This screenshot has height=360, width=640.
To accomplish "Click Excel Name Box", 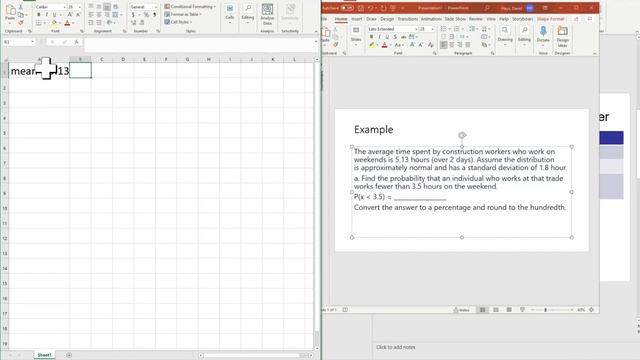I will (x=19, y=42).
